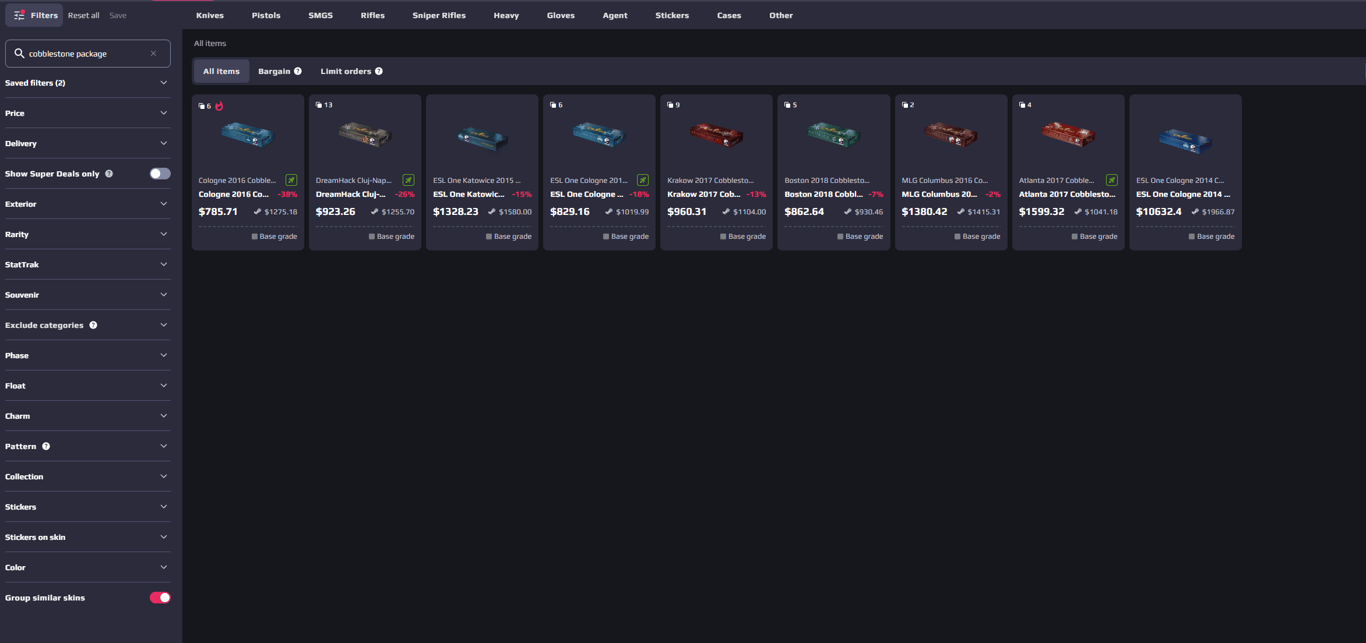Open the Filters panel icon

pos(19,15)
